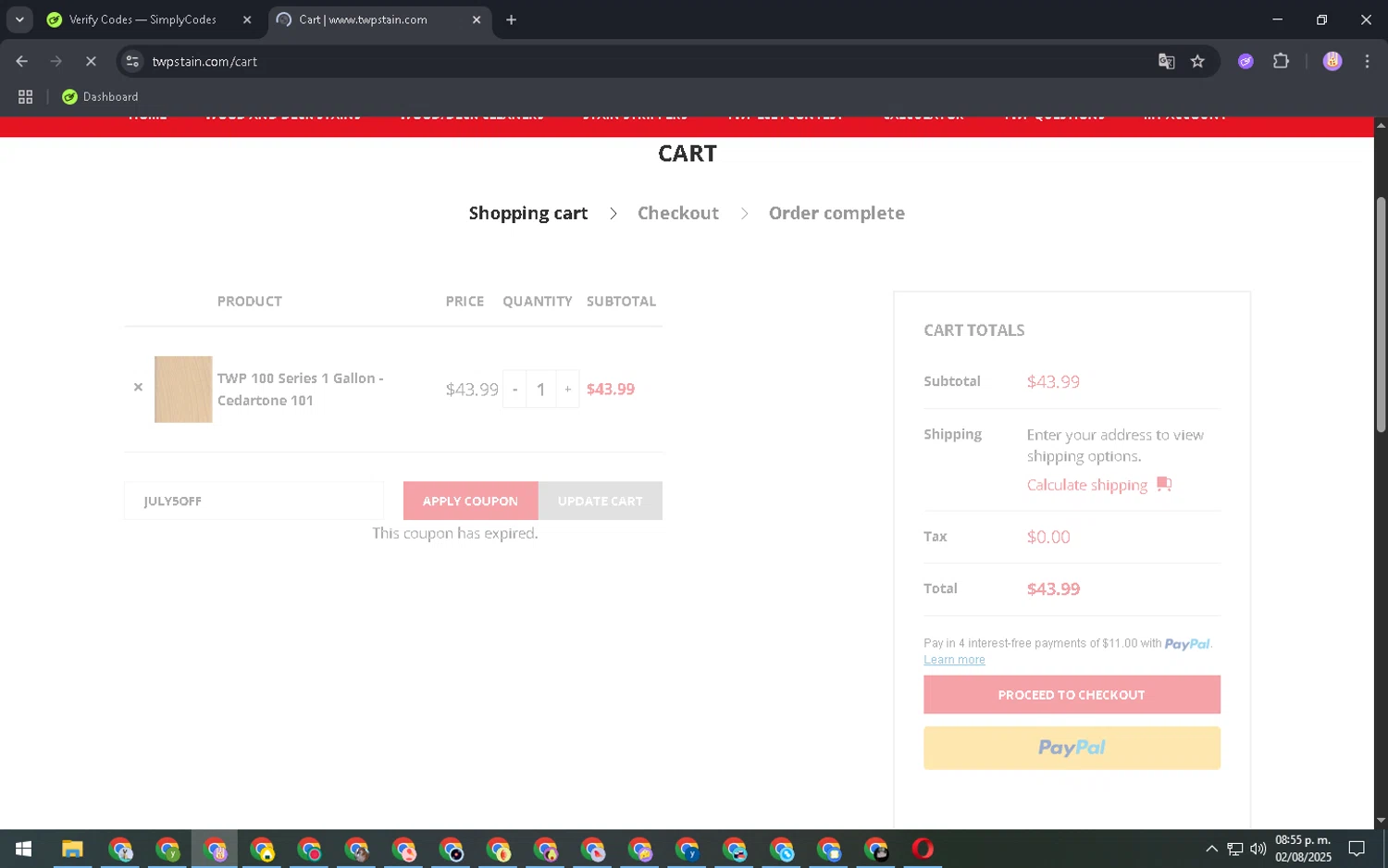Open Chrome three-dot menu
The height and width of the screenshot is (868, 1388).
click(x=1367, y=61)
